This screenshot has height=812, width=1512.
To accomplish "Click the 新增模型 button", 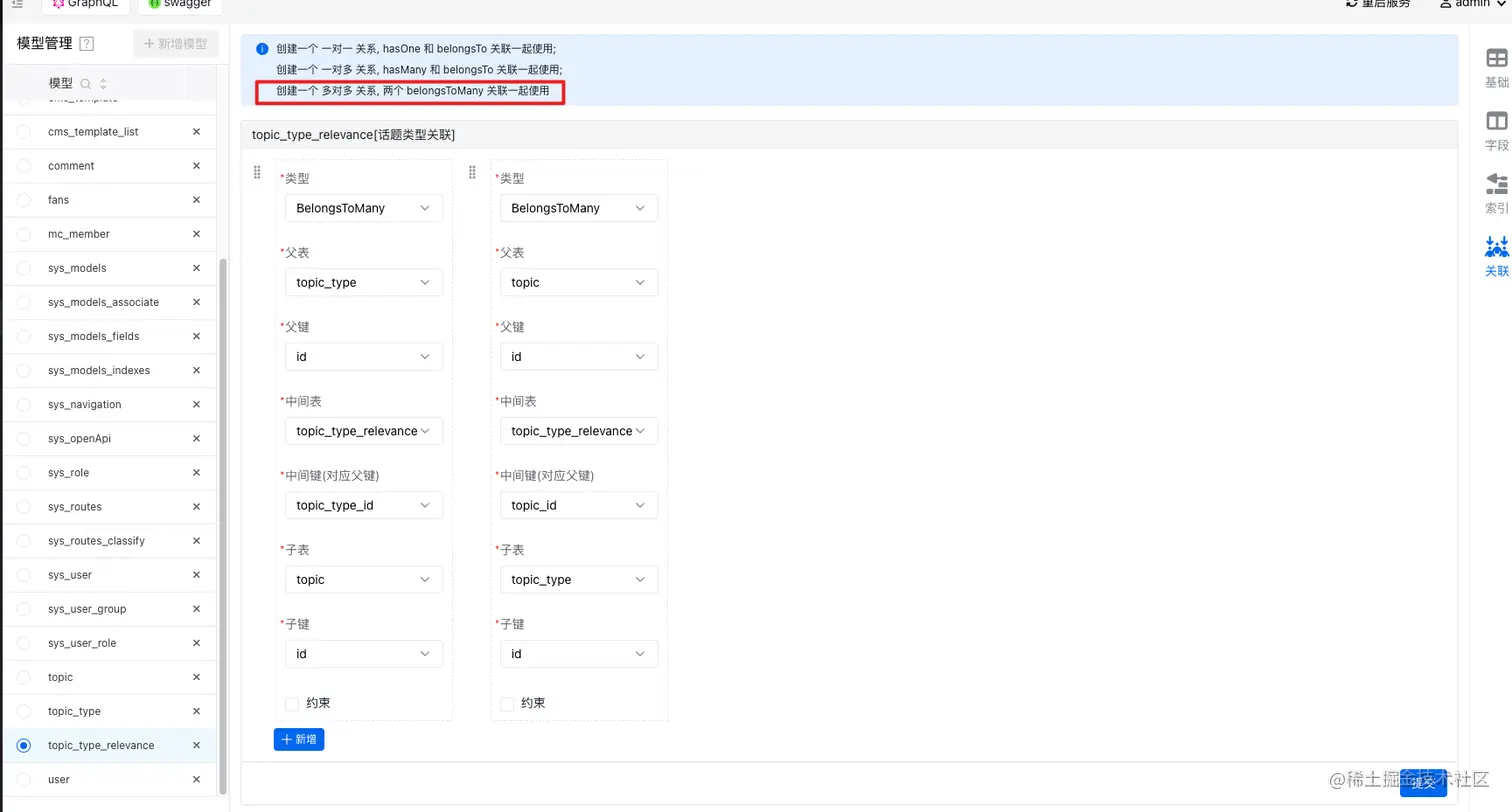I will tap(175, 44).
